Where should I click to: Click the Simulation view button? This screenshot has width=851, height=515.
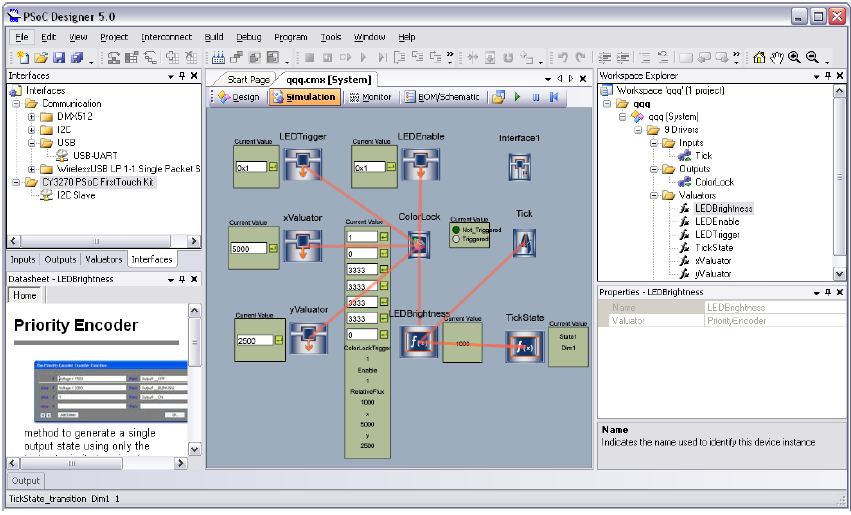tap(304, 97)
